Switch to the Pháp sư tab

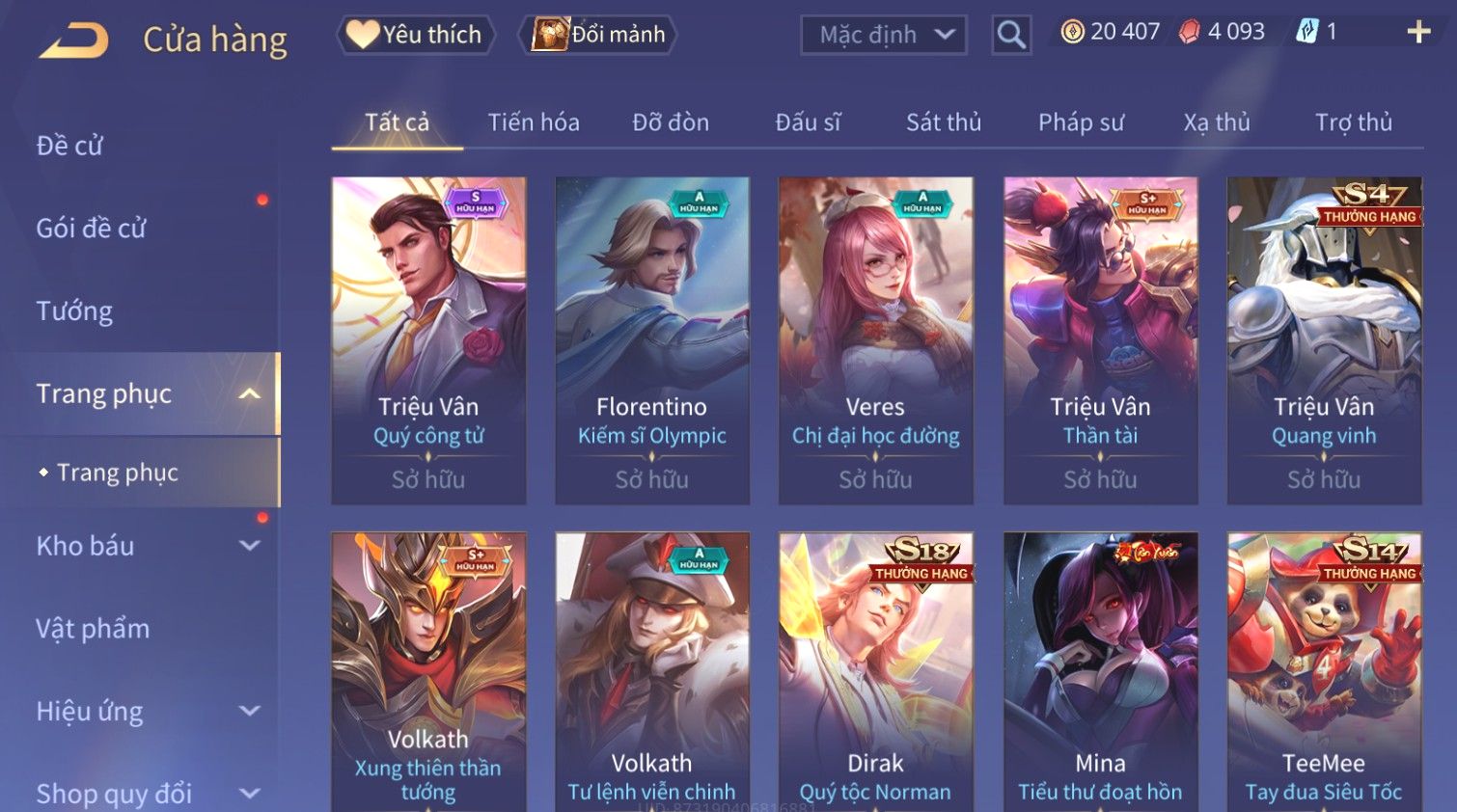1081,122
